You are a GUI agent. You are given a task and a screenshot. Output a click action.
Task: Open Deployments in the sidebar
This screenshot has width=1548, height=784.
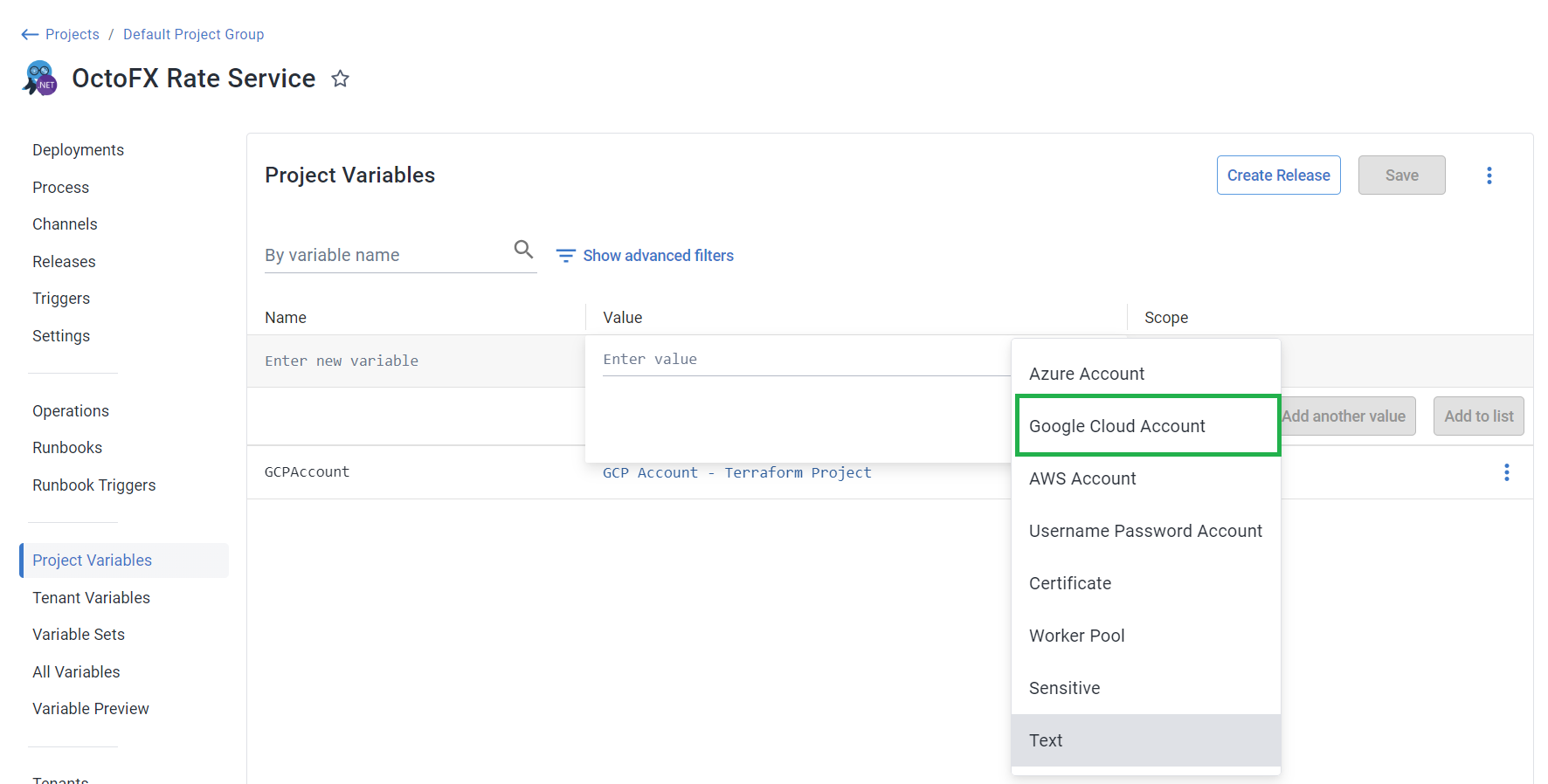(78, 150)
